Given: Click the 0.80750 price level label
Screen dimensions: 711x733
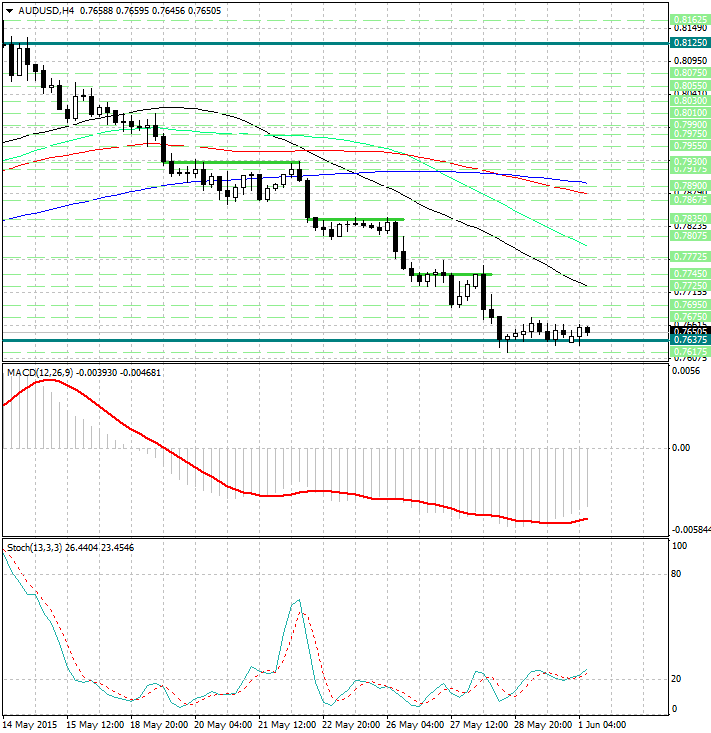Looking at the screenshot, I should [x=690, y=73].
